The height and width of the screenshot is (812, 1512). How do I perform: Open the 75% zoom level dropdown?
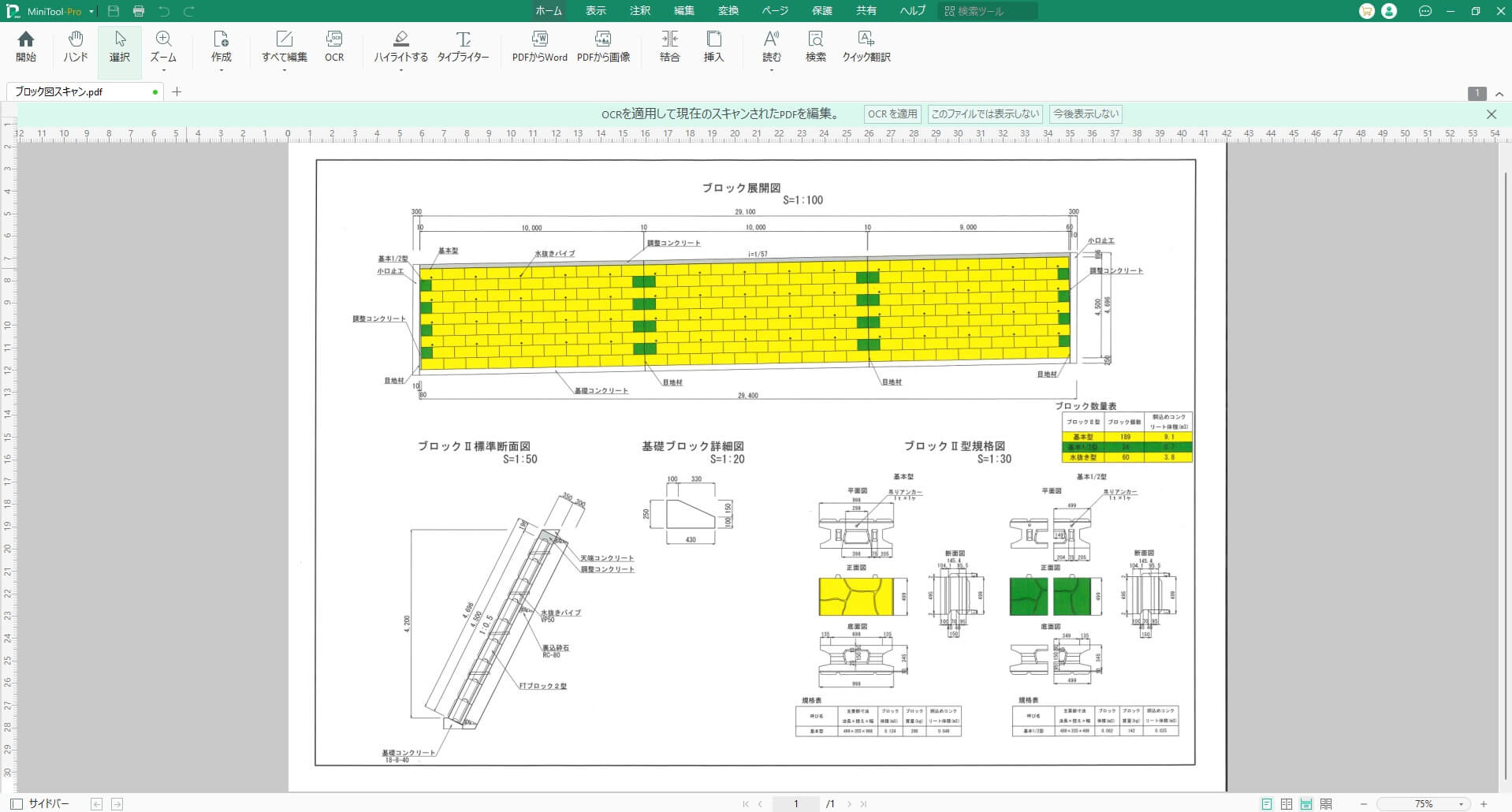(x=1461, y=804)
